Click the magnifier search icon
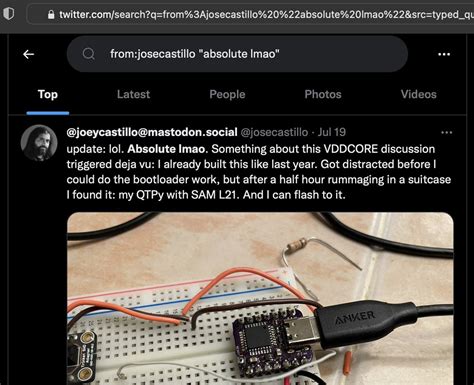This screenshot has height=385, width=474. pyautogui.click(x=89, y=54)
